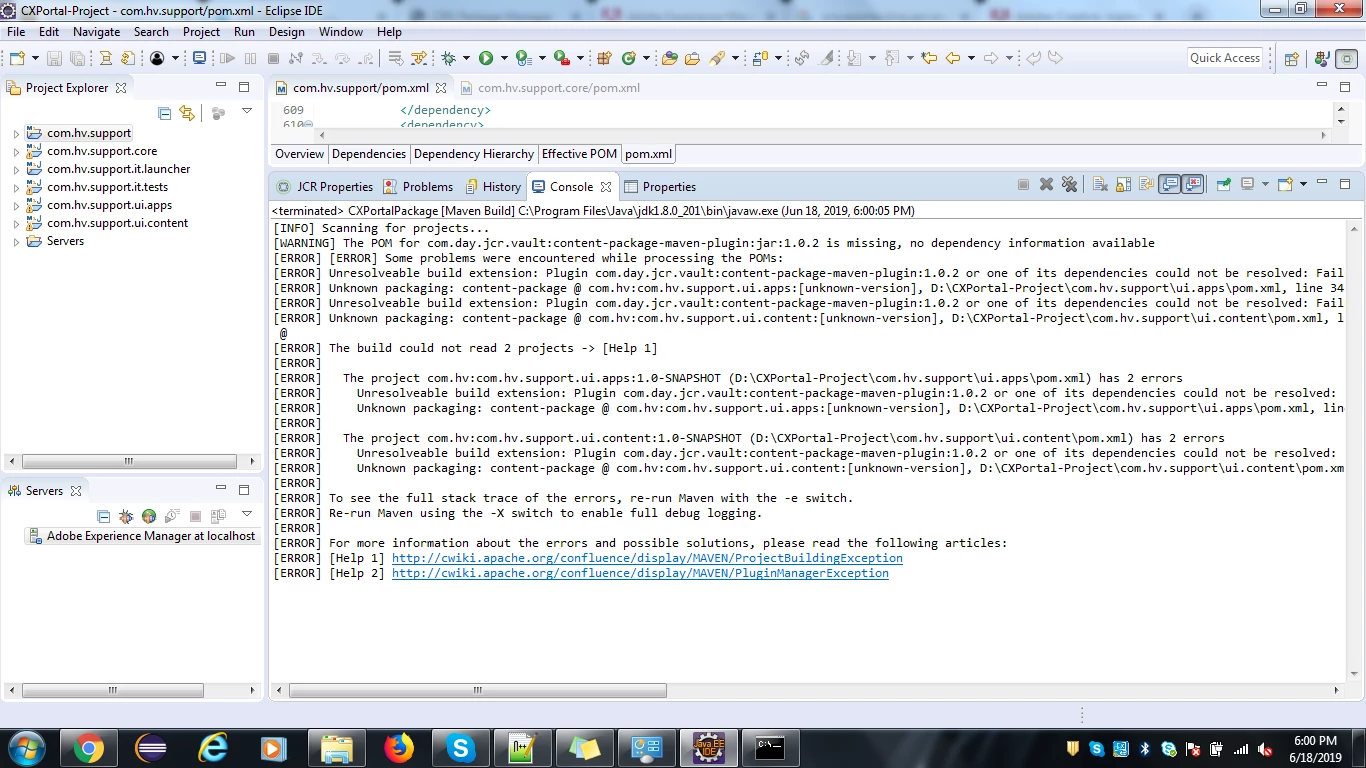Click the green Run toolbar button

[486, 58]
